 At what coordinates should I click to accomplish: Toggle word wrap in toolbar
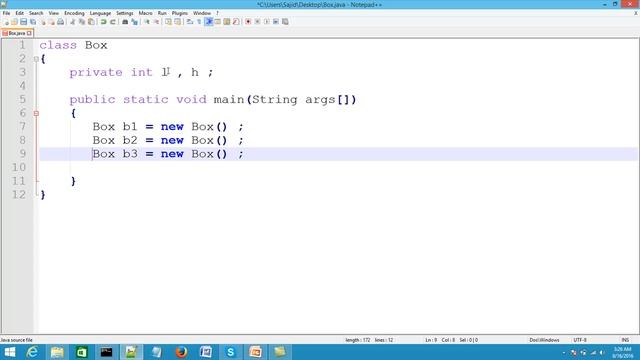coord(190,22)
